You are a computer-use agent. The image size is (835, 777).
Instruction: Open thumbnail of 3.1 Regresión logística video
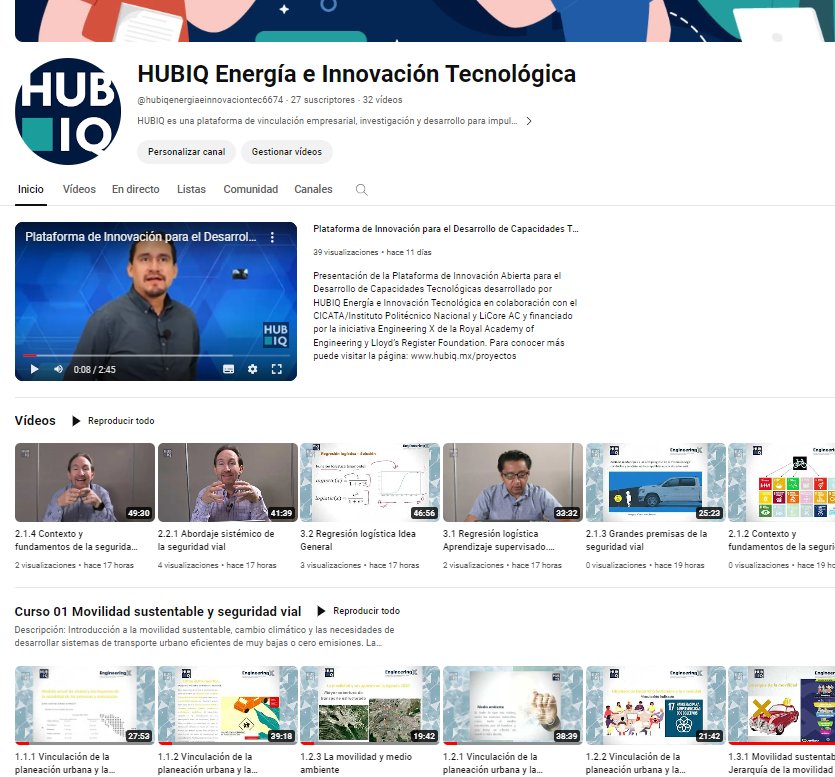513,482
